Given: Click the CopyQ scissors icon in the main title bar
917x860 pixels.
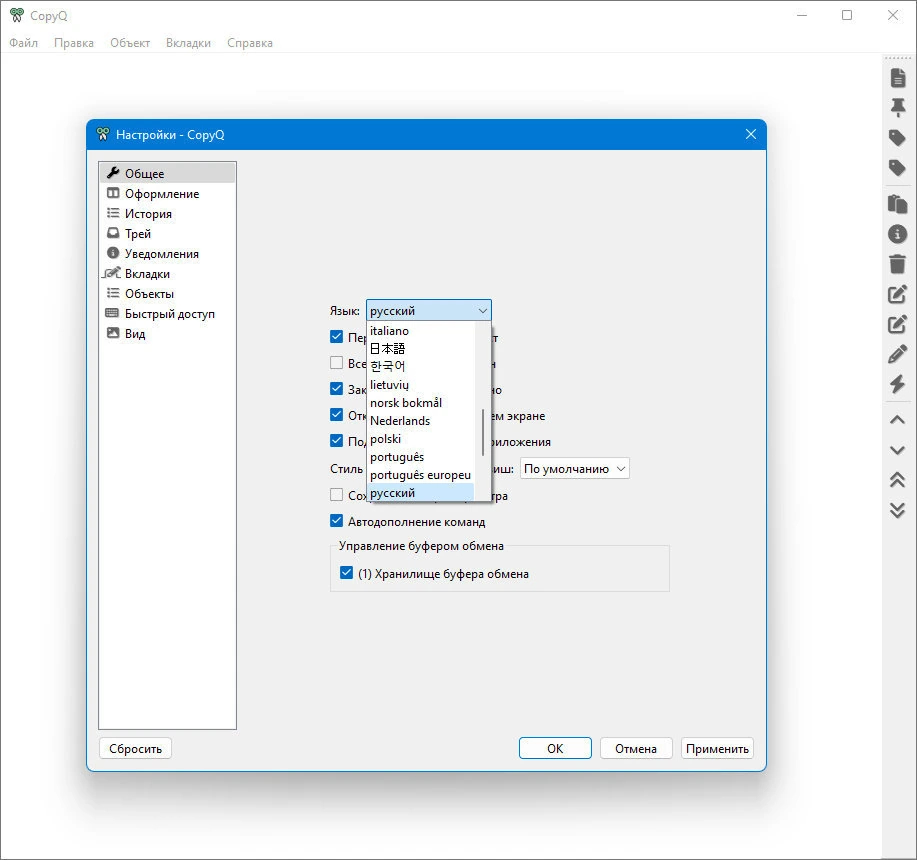Looking at the screenshot, I should 17,15.
